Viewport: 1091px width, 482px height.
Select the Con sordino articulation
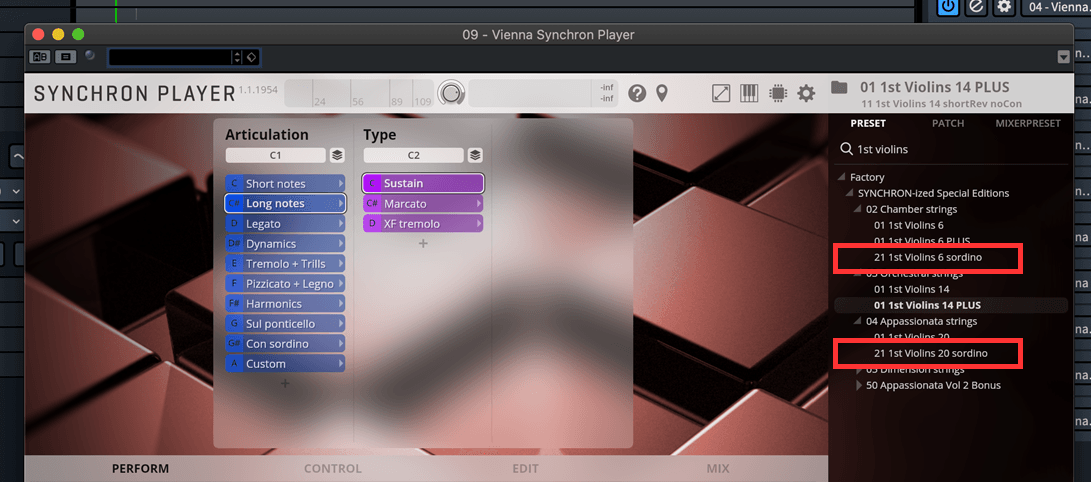tap(285, 344)
